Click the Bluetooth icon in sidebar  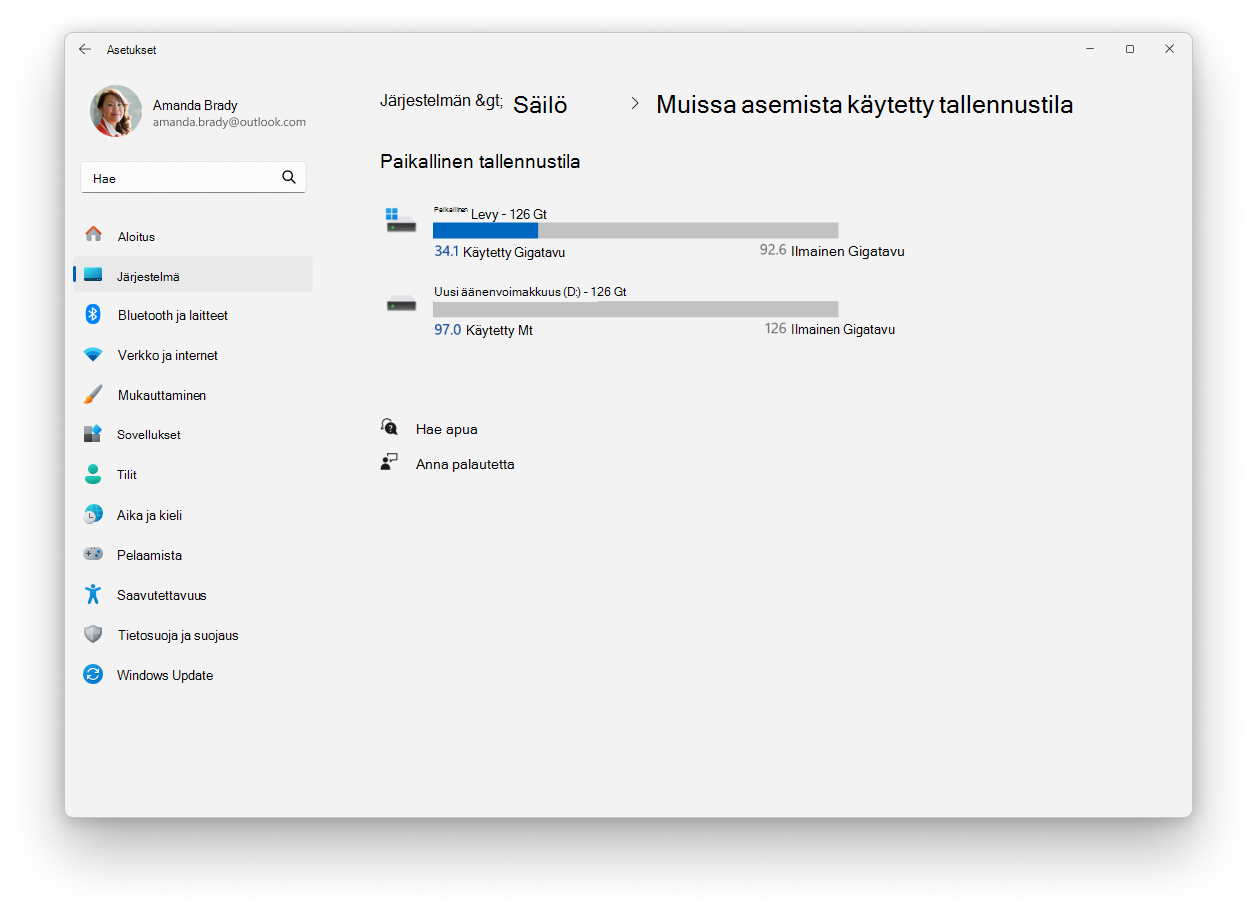[93, 314]
